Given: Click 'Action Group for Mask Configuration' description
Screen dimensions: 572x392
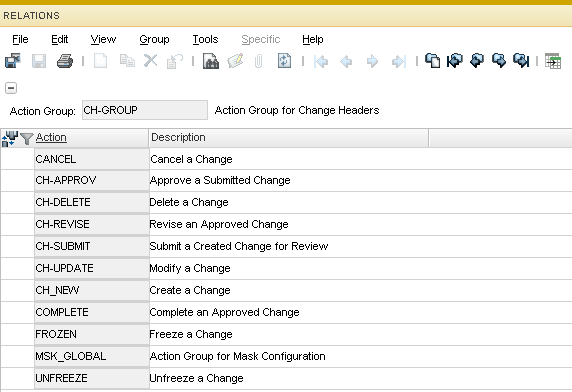Looking at the screenshot, I should pyautogui.click(x=237, y=356).
